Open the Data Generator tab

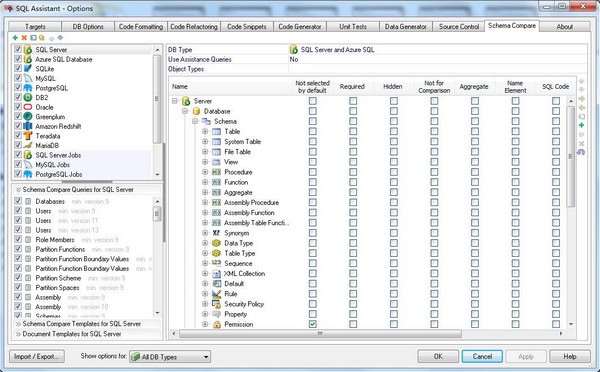point(406,26)
